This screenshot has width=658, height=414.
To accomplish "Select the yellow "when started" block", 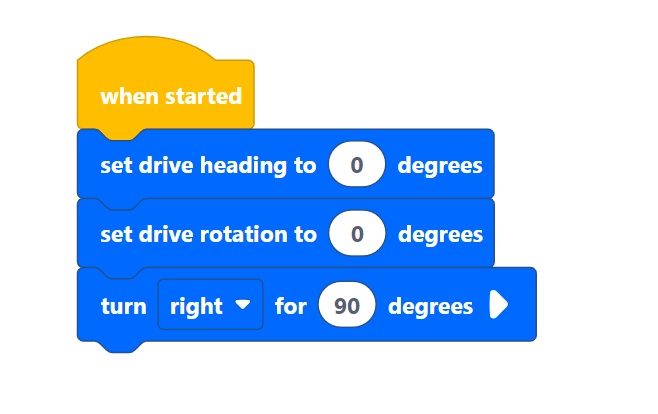I will [x=171, y=97].
